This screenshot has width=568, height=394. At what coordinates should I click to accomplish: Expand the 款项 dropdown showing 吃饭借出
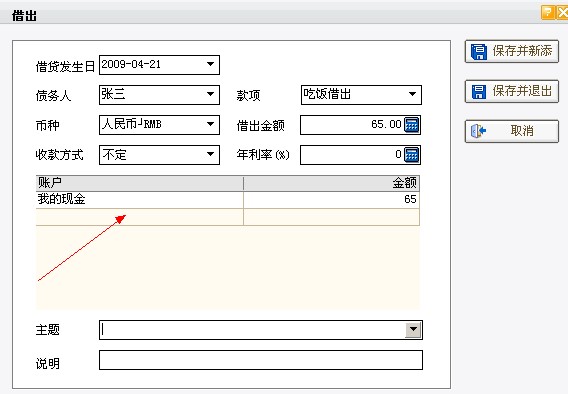(412, 95)
